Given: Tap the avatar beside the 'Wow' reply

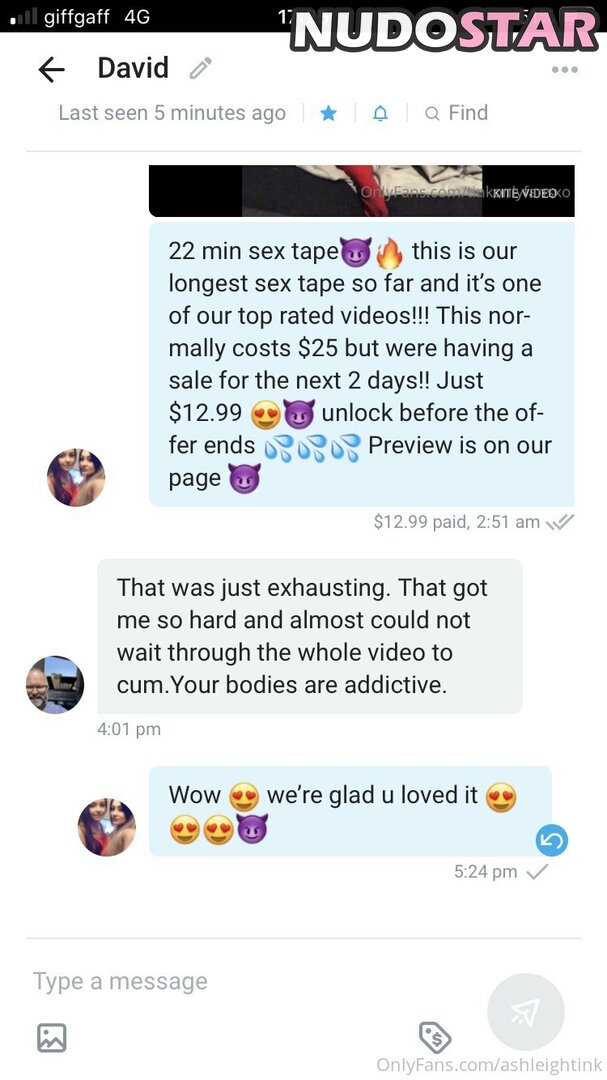Looking at the screenshot, I should (107, 827).
